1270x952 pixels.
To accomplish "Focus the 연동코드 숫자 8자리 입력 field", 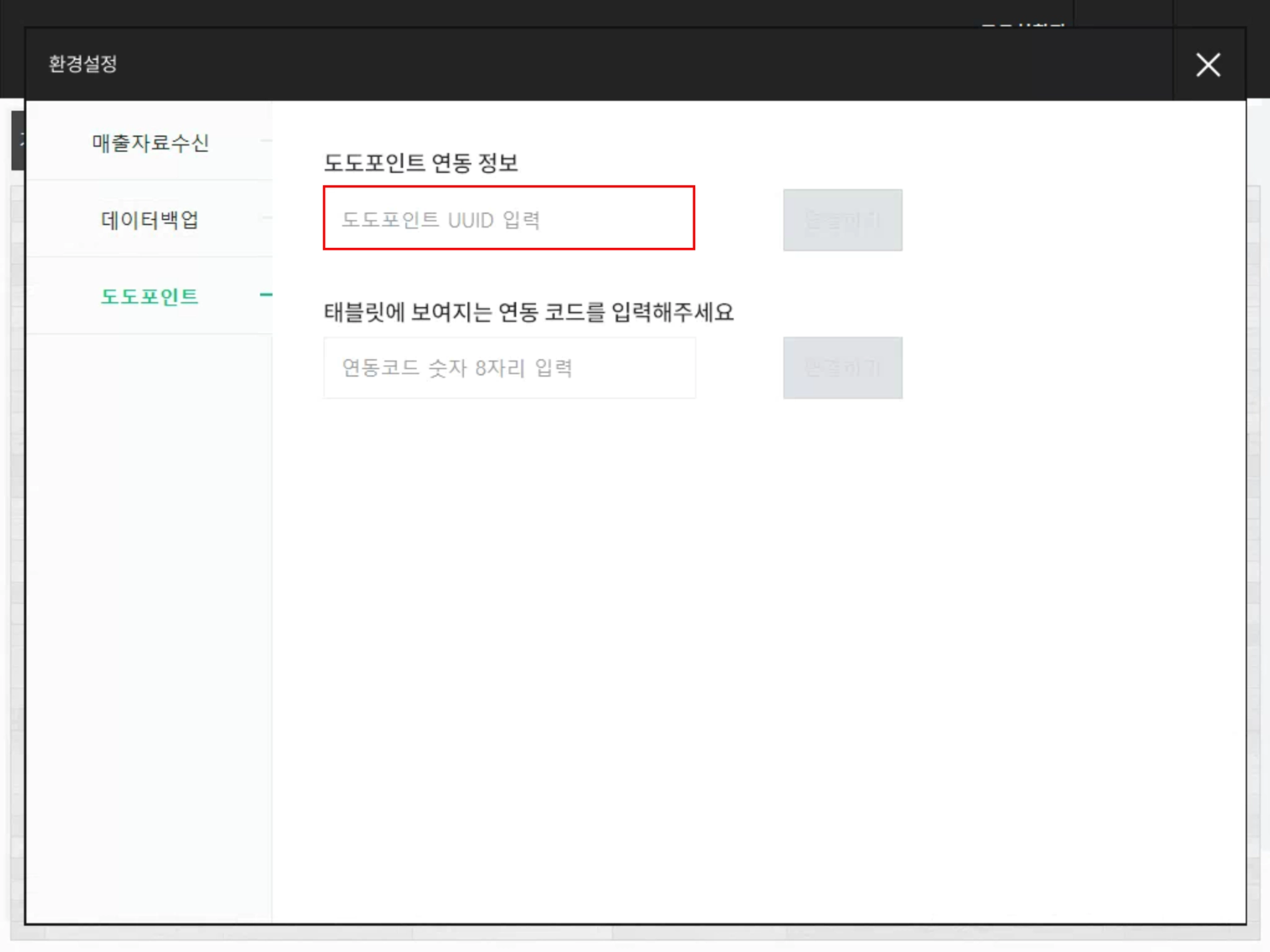I will (508, 368).
